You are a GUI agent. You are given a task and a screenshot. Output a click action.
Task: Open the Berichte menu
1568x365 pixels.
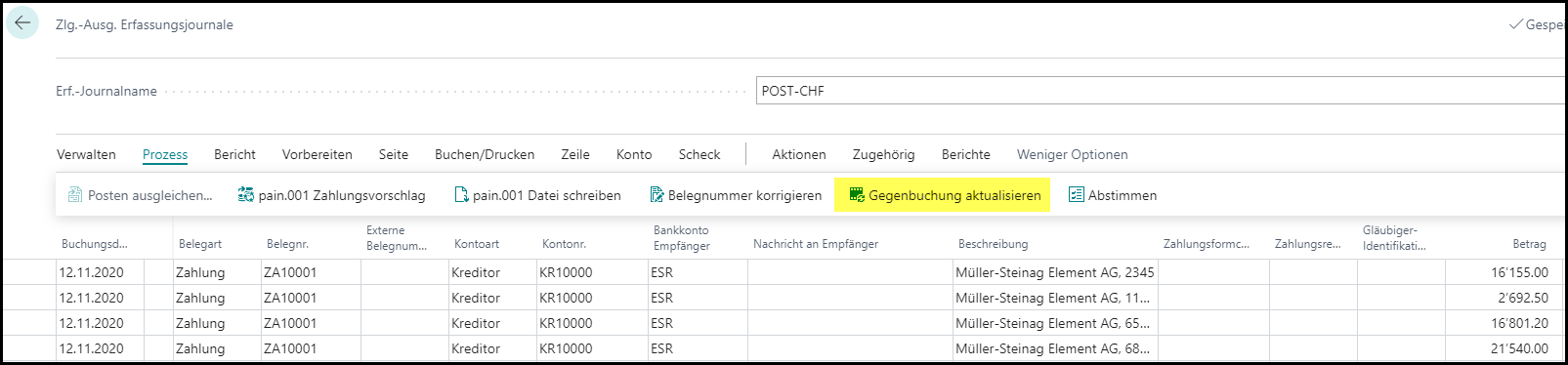[x=966, y=154]
